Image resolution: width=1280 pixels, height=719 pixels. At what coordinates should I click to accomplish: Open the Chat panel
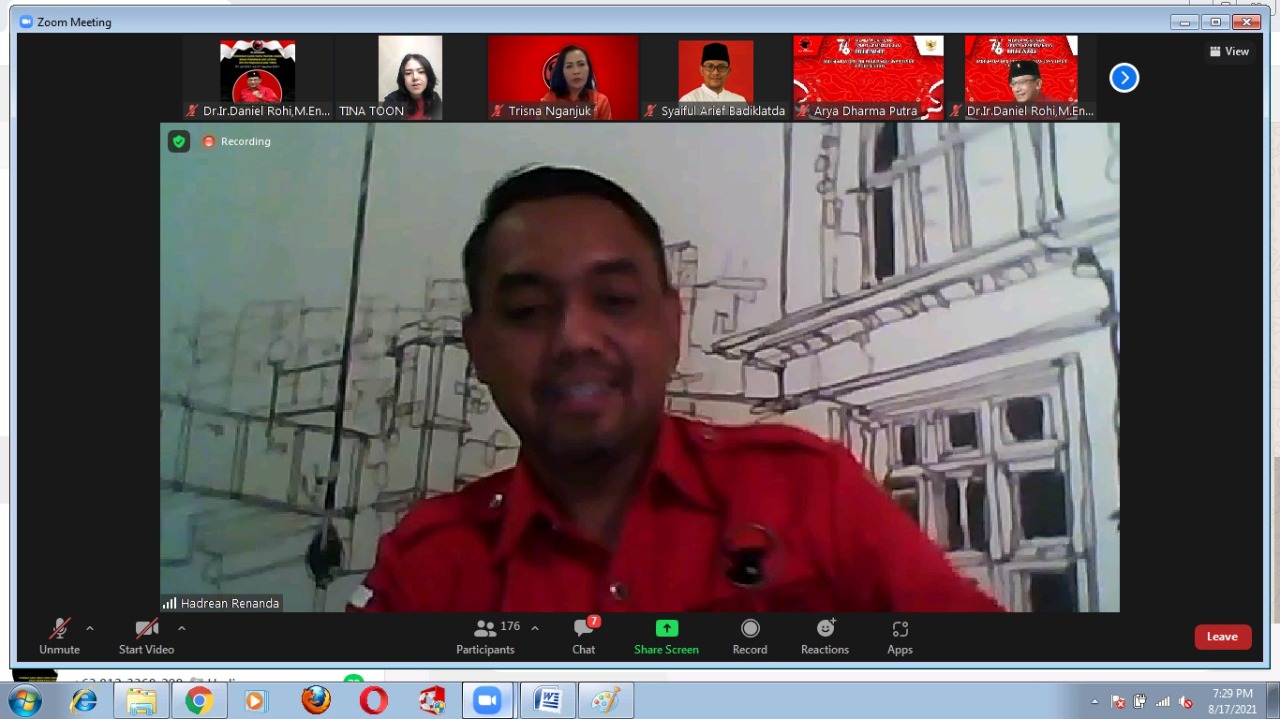click(584, 636)
